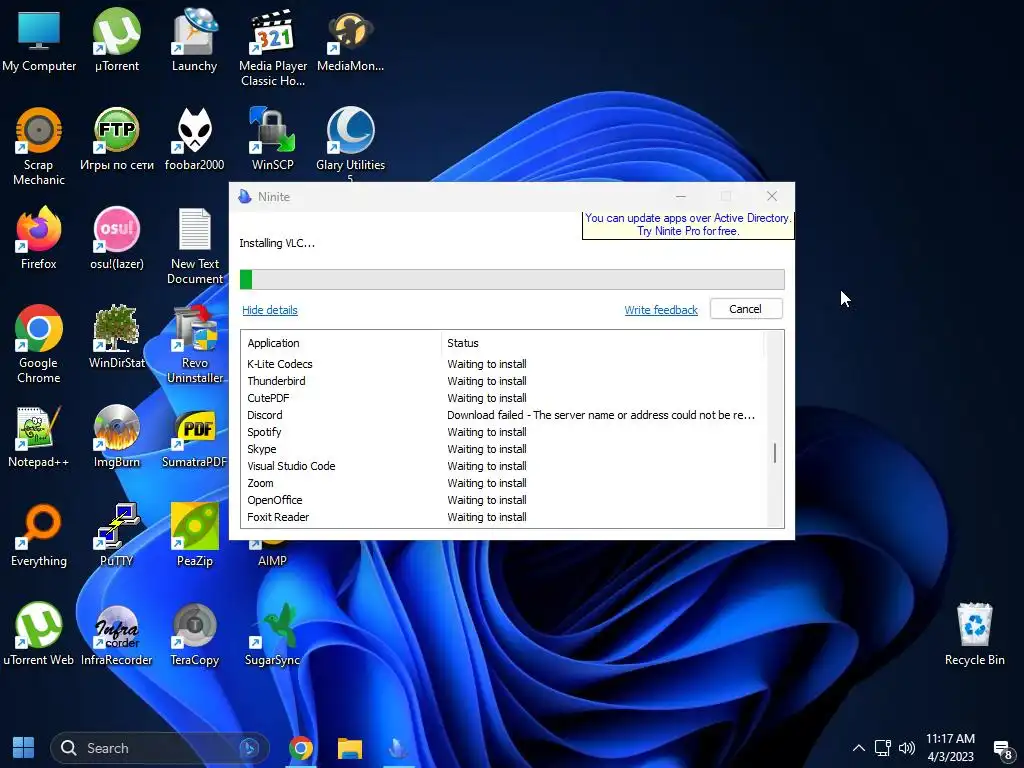Show hidden system tray icons

pos(859,748)
